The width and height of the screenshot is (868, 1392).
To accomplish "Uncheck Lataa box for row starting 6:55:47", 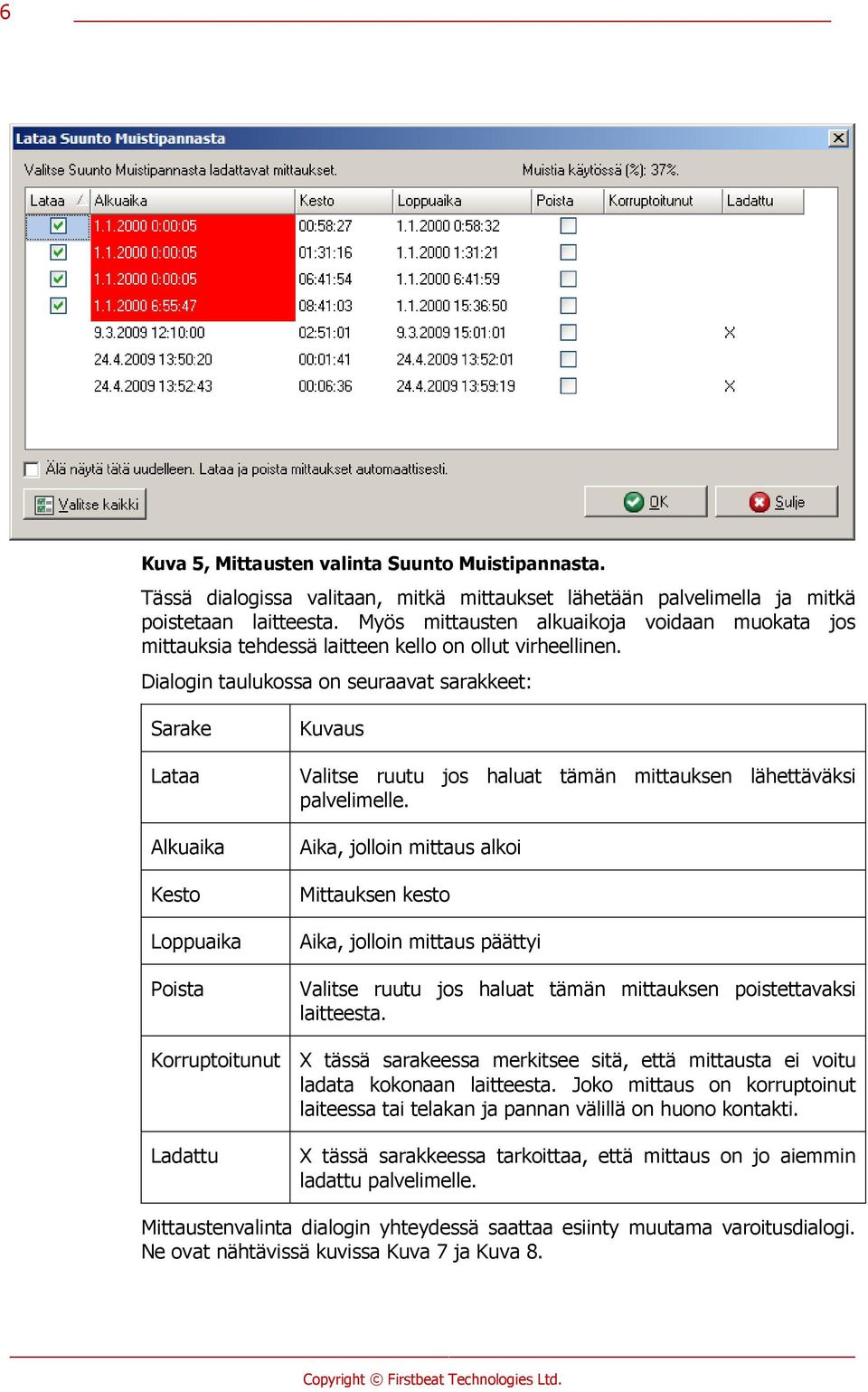I will 59,306.
